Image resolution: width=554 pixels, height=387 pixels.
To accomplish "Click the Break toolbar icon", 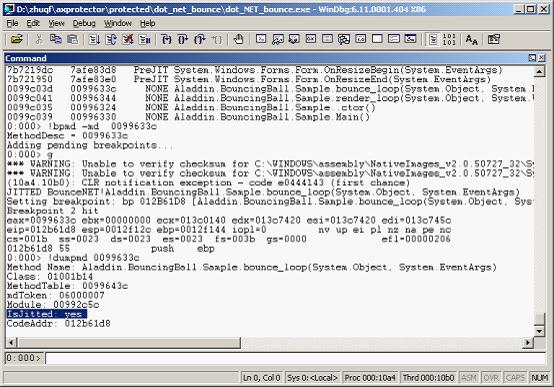I will pos(145,39).
